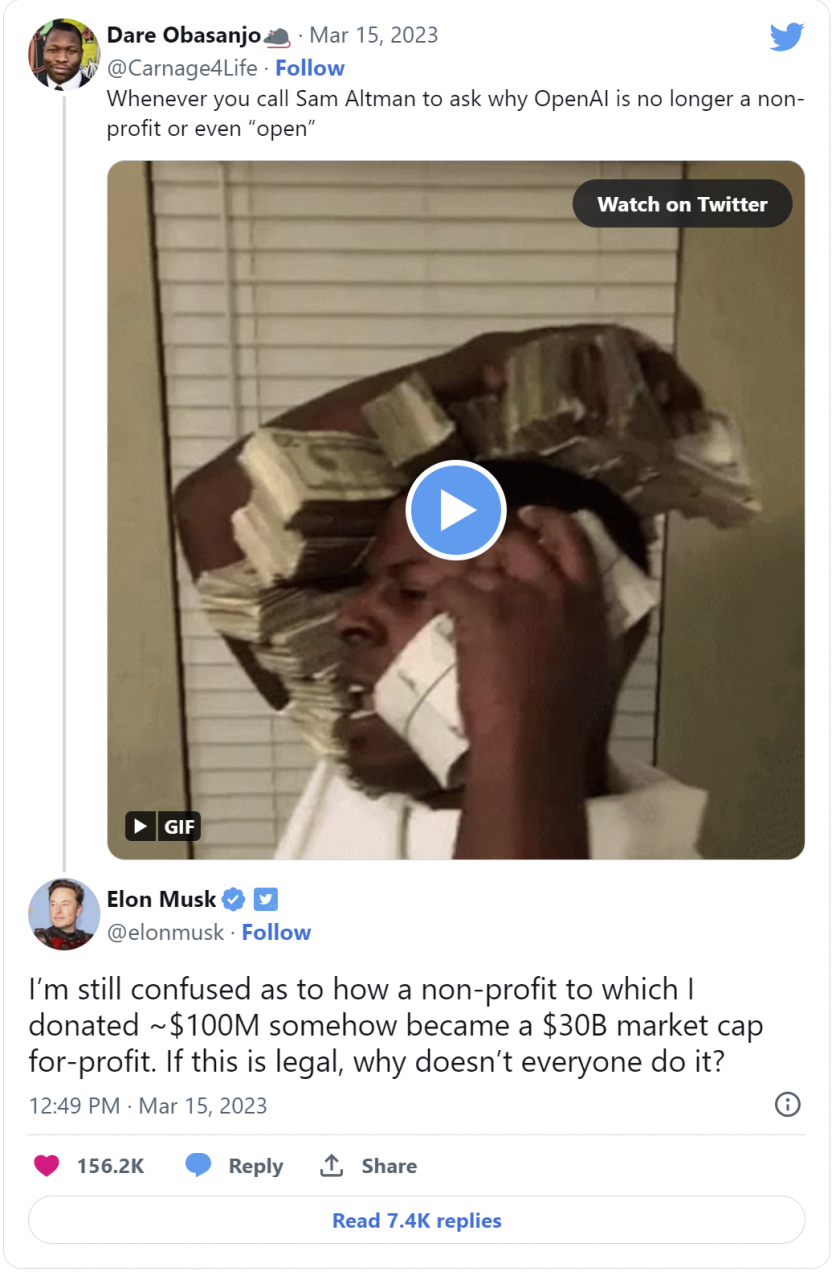Click the Mar 15, 2023 date on Dare's tweet
Screen dimensions: 836x1280
[373, 35]
